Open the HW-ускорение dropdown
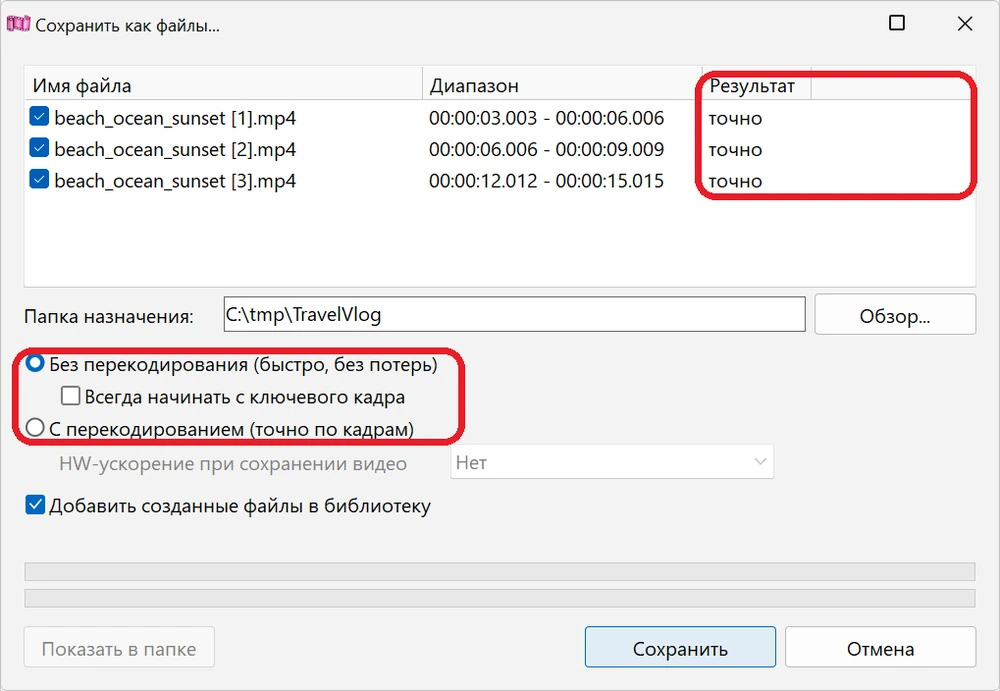Image resolution: width=1000 pixels, height=691 pixels. click(x=612, y=462)
